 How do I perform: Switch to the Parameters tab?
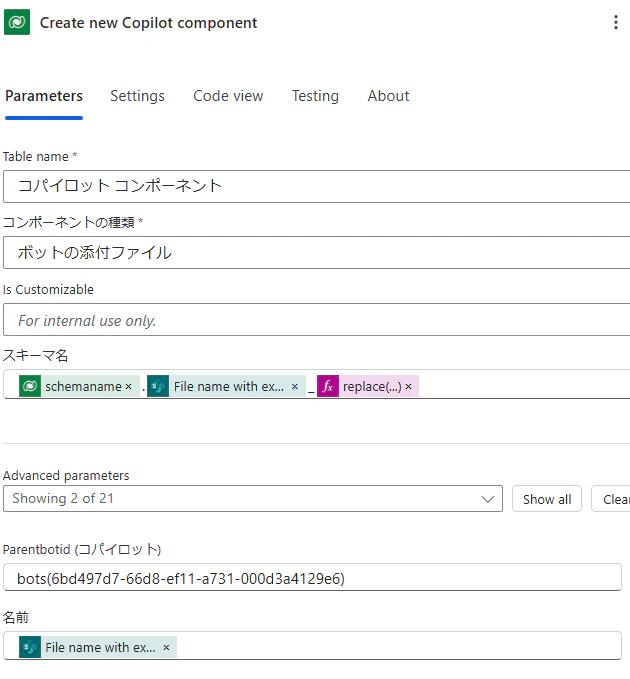point(44,96)
